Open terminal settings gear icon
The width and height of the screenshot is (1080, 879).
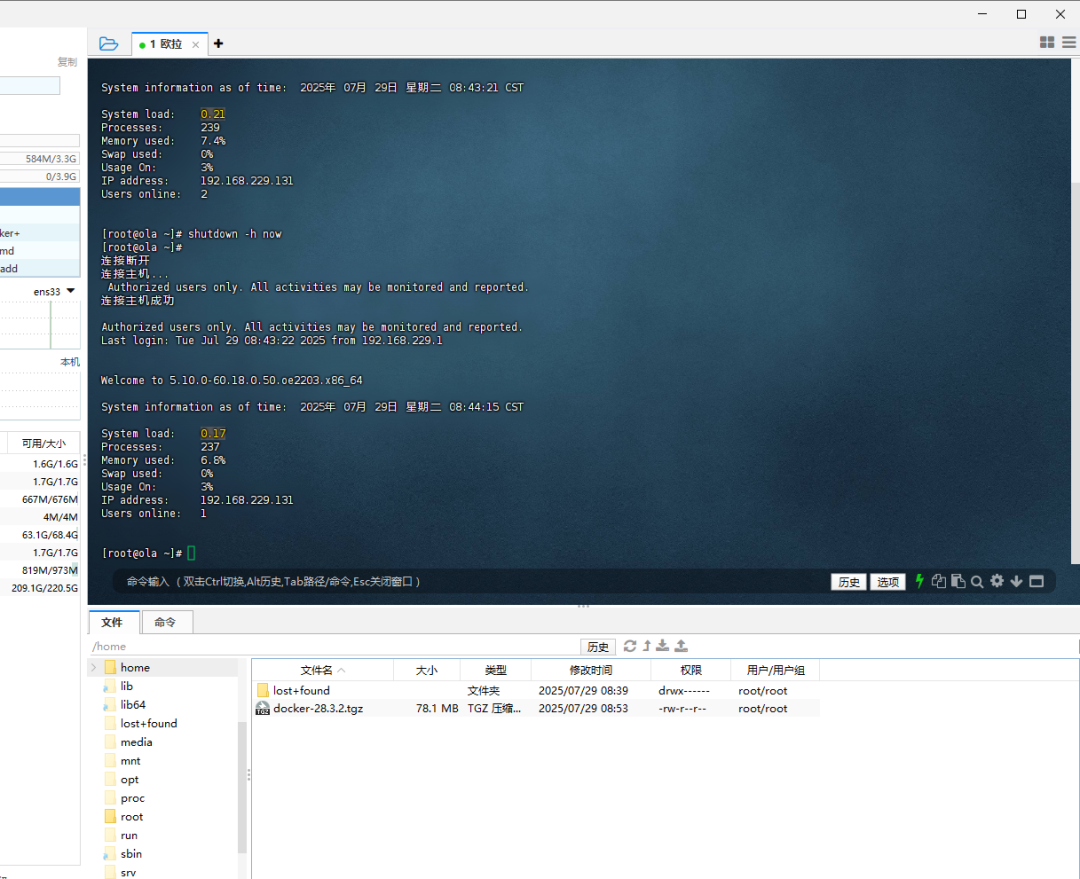997,581
